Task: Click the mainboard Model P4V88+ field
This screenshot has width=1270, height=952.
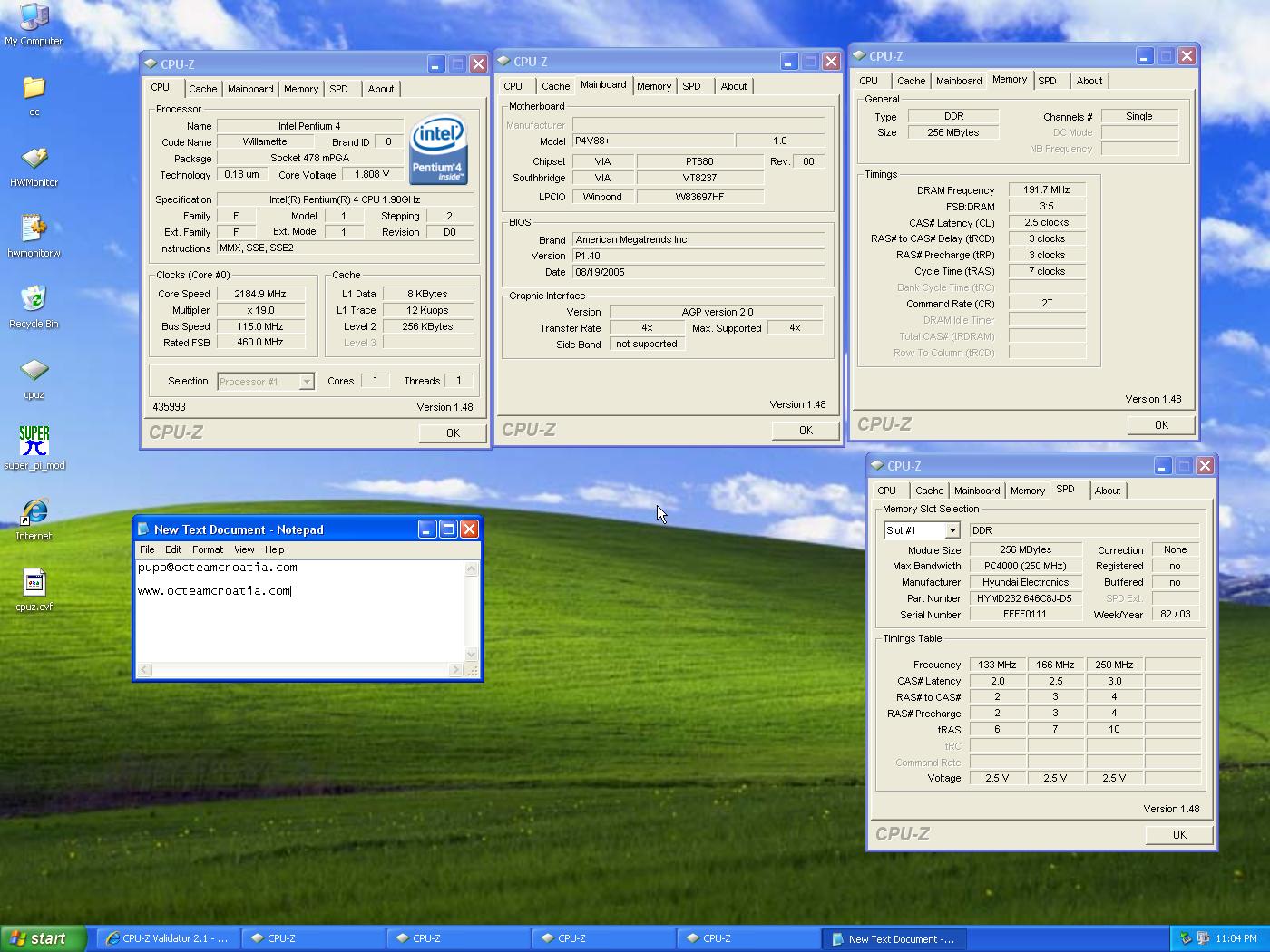Action: coord(653,141)
